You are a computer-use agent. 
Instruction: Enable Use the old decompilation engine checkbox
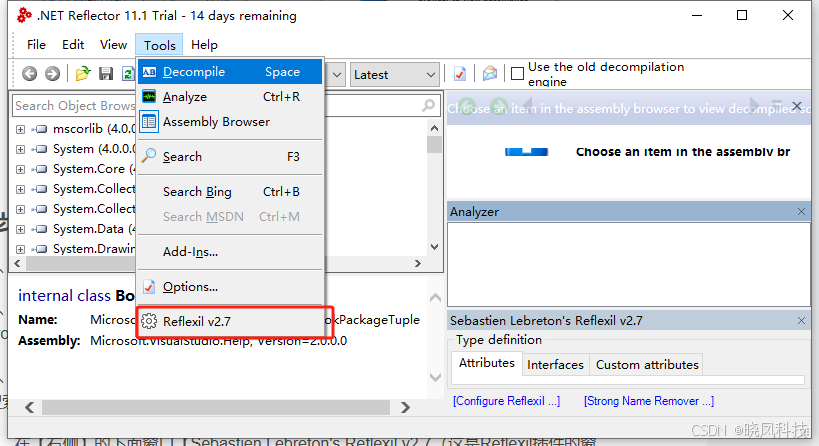pos(517,74)
